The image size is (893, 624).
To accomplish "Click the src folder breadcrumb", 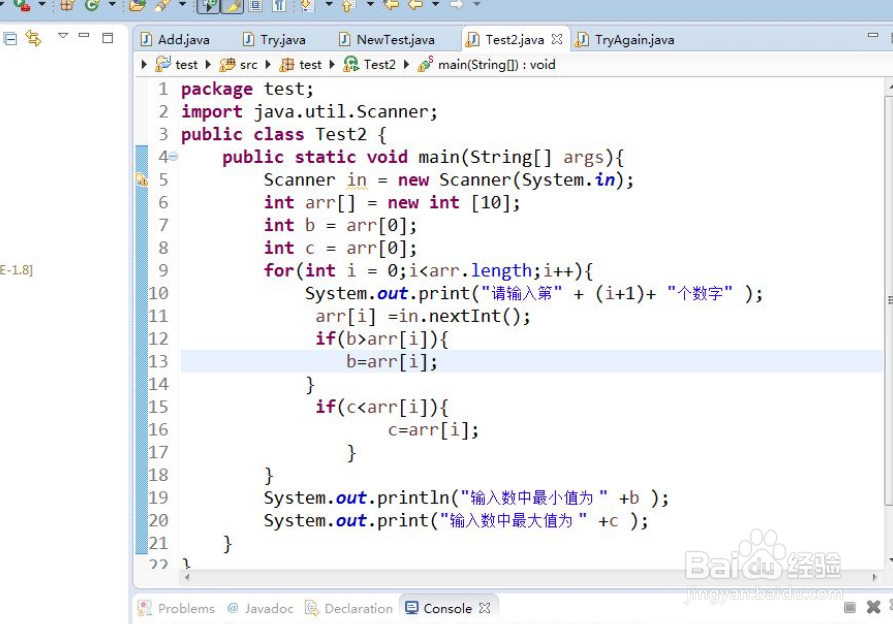I will [x=239, y=64].
